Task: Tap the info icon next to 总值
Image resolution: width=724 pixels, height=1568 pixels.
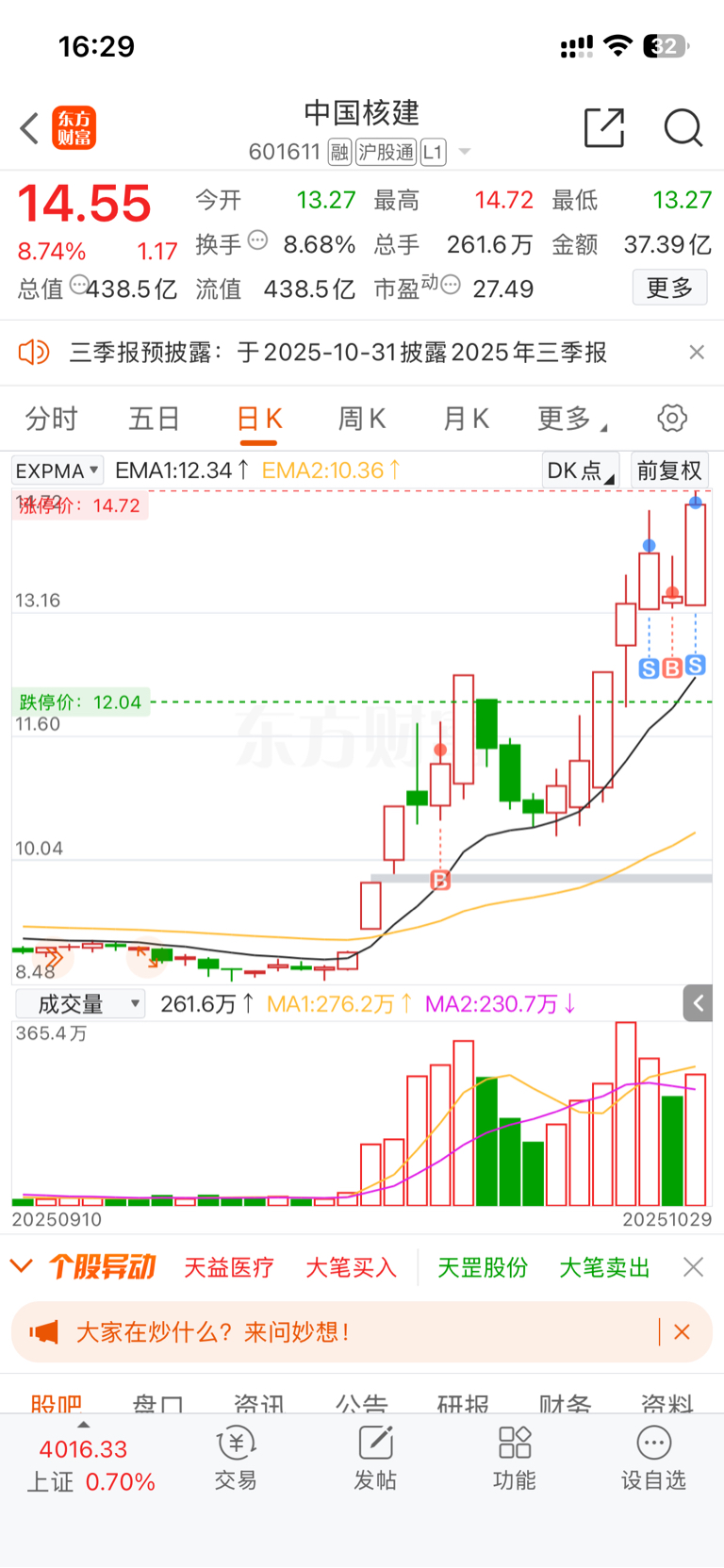Action: tap(79, 284)
